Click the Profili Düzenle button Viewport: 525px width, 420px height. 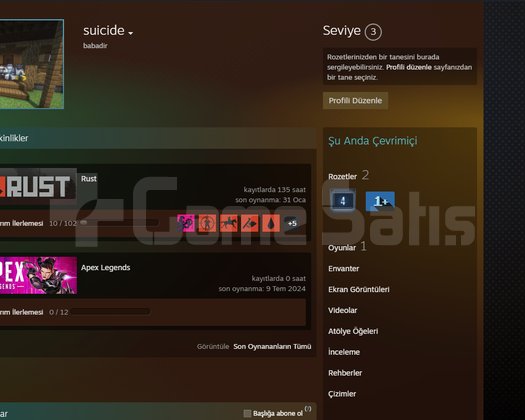(355, 100)
